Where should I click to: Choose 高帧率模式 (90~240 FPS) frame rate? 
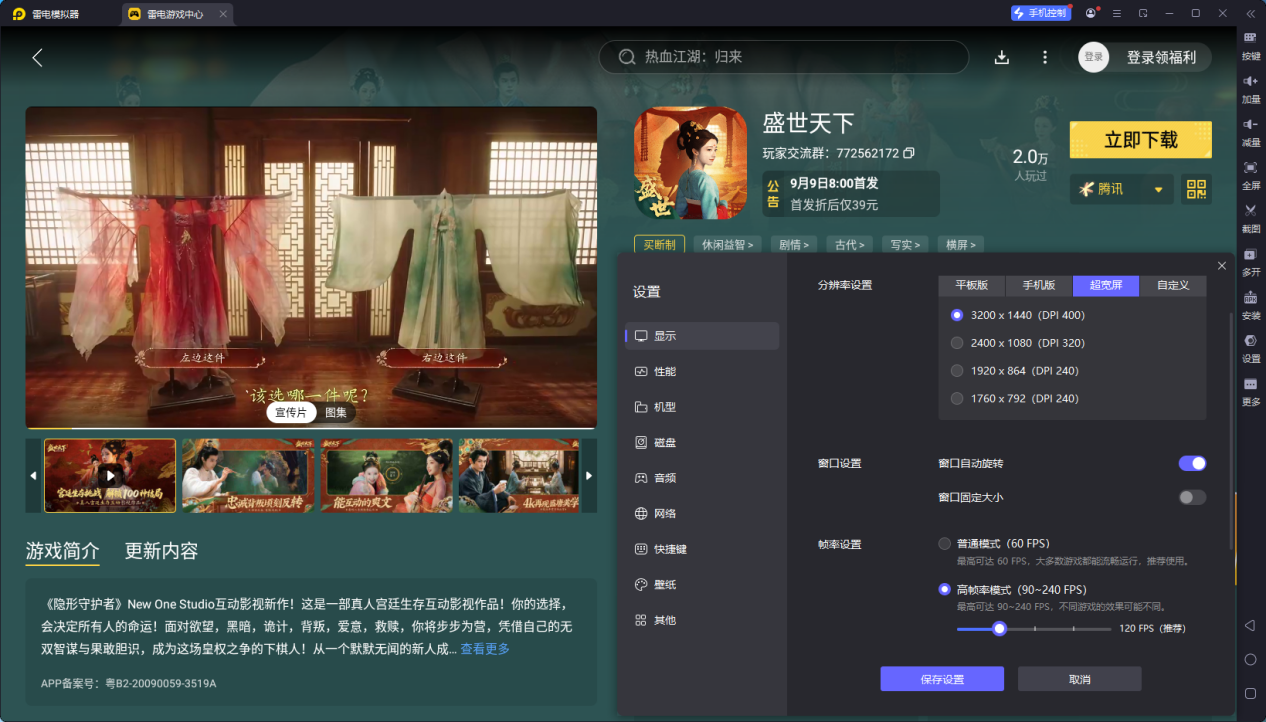coord(945,590)
